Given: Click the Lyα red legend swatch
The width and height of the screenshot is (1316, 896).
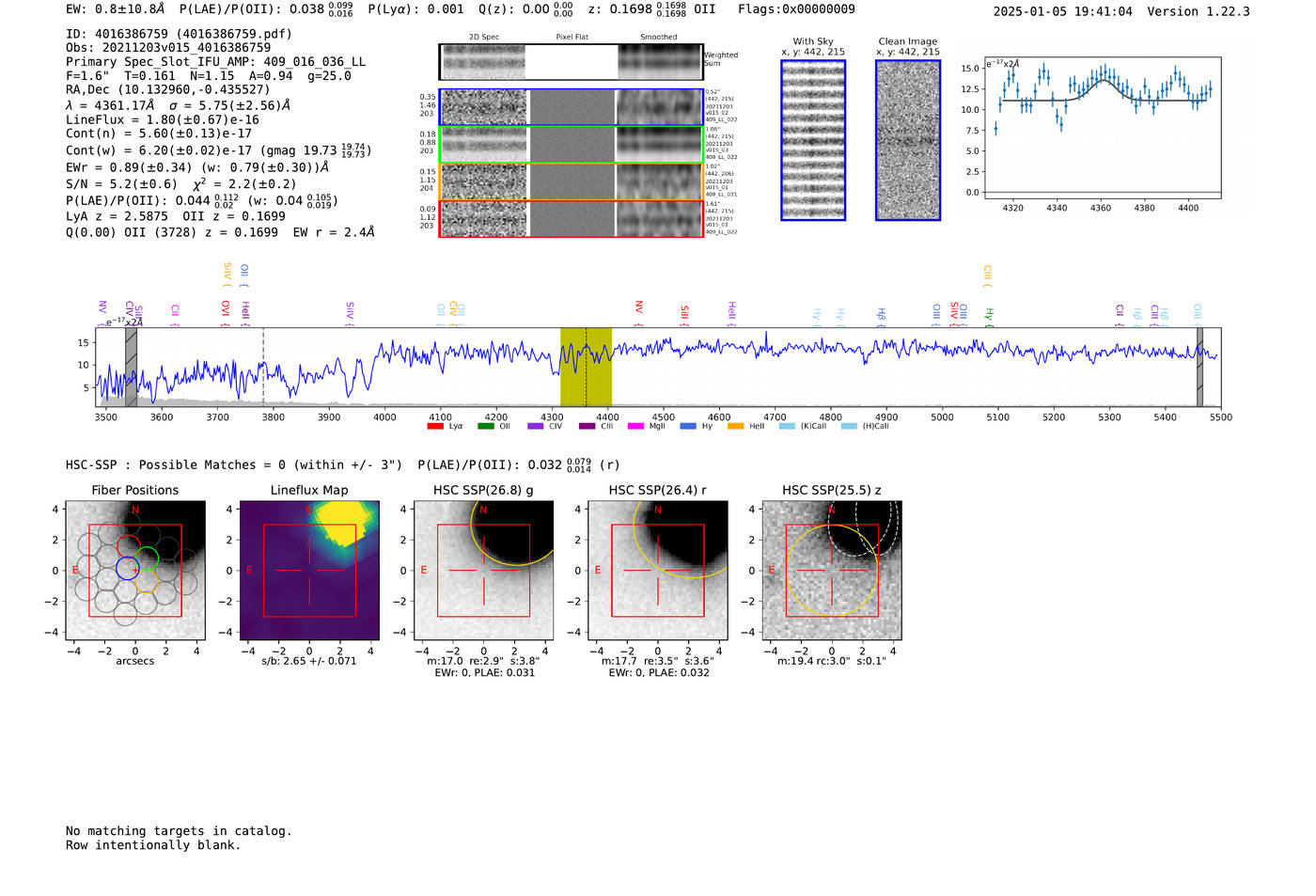Looking at the screenshot, I should click(x=434, y=426).
